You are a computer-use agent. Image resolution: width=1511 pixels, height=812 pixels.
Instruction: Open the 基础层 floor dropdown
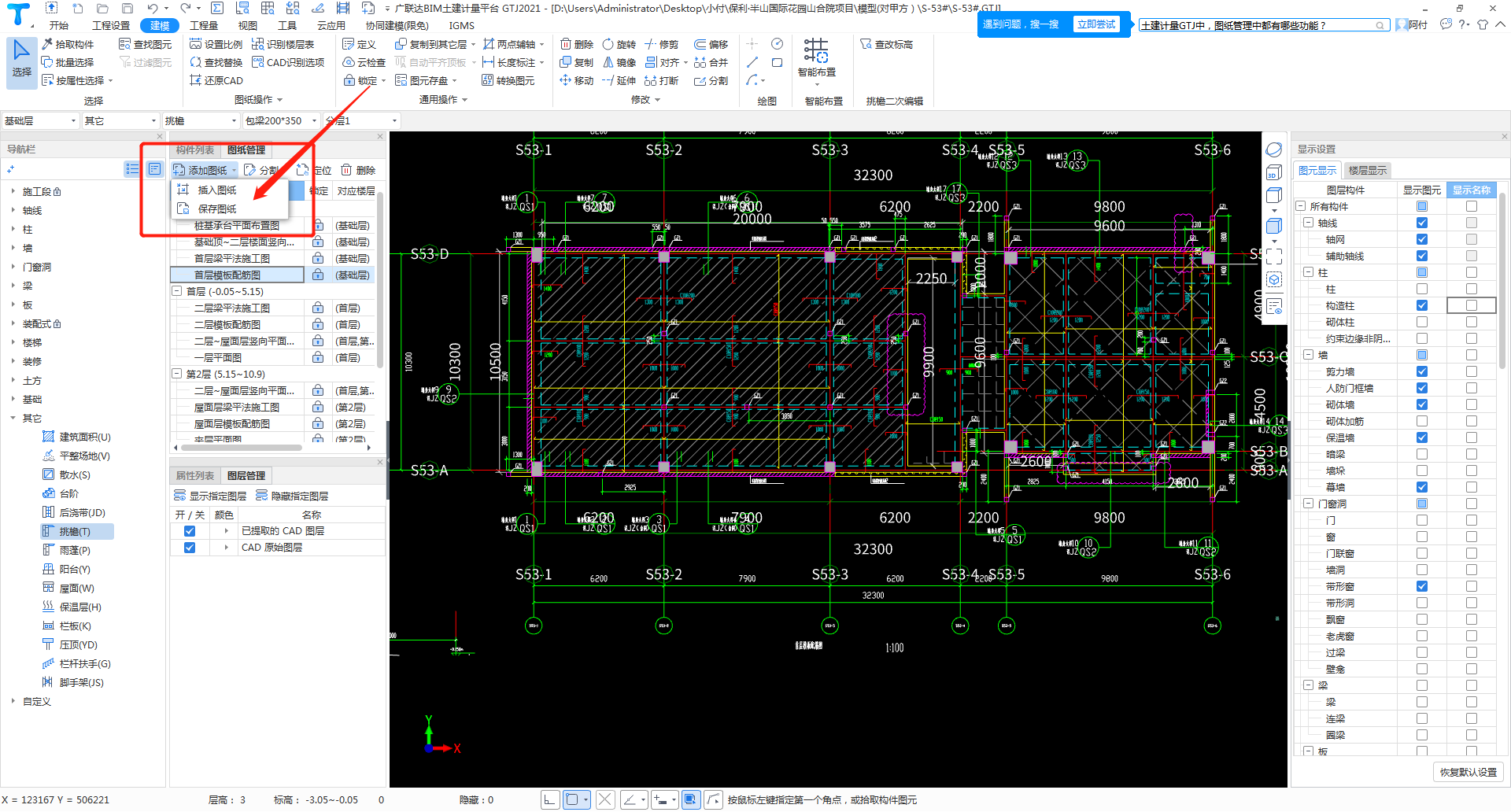pos(40,120)
